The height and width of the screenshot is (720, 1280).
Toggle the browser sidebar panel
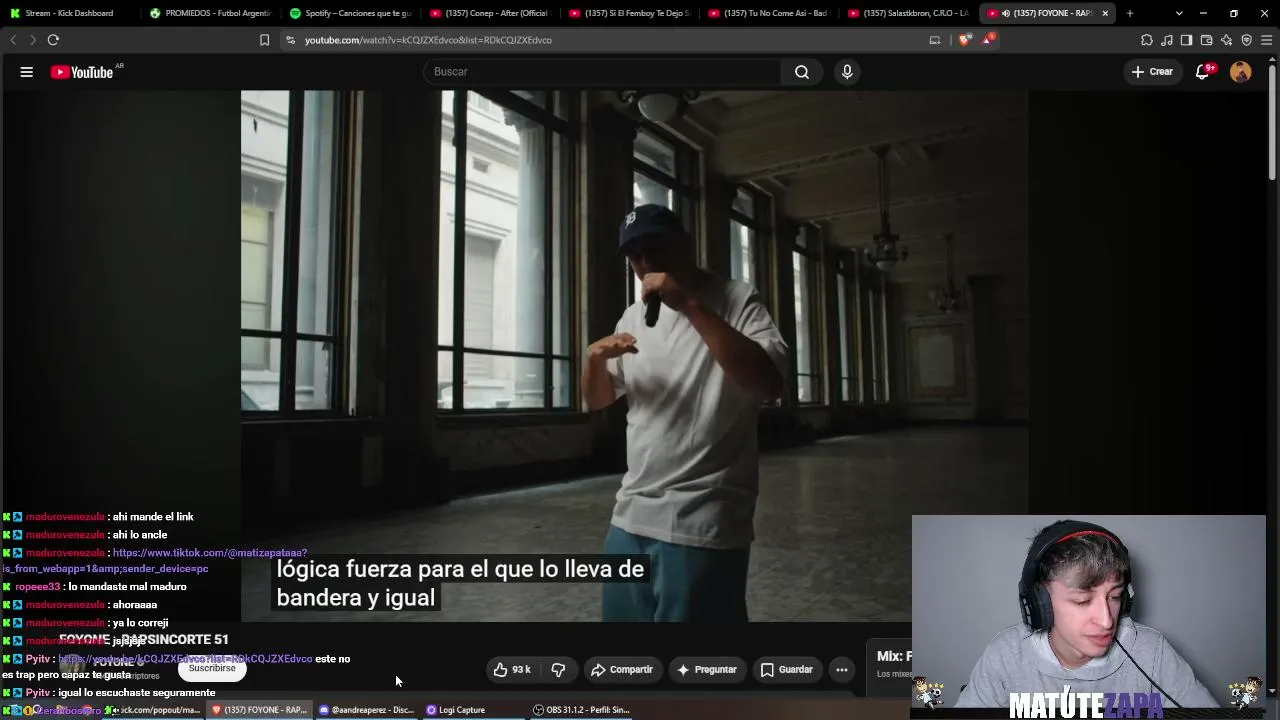(x=1186, y=40)
